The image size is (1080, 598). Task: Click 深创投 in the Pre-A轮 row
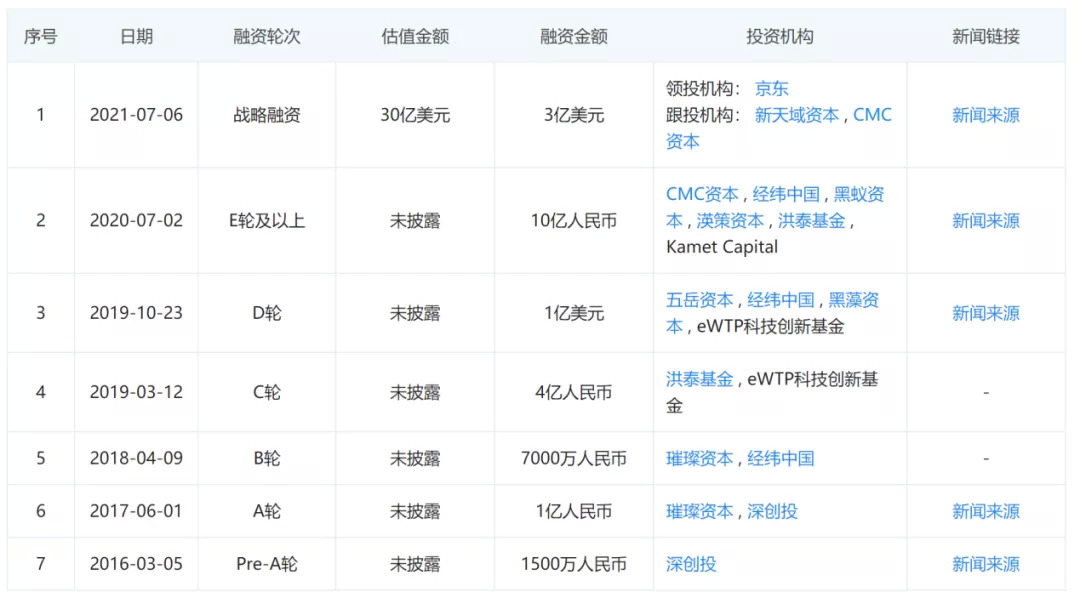[x=691, y=564]
